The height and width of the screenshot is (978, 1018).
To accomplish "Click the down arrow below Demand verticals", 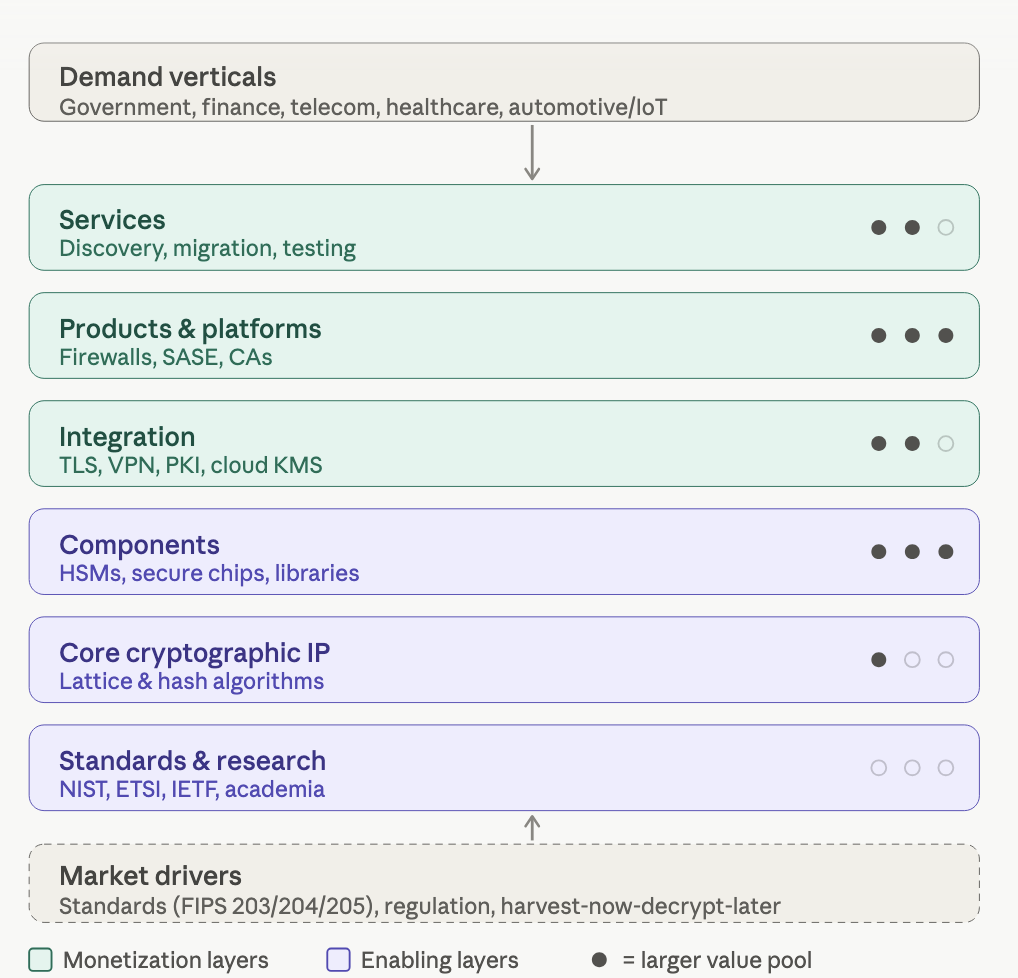I will tap(532, 153).
